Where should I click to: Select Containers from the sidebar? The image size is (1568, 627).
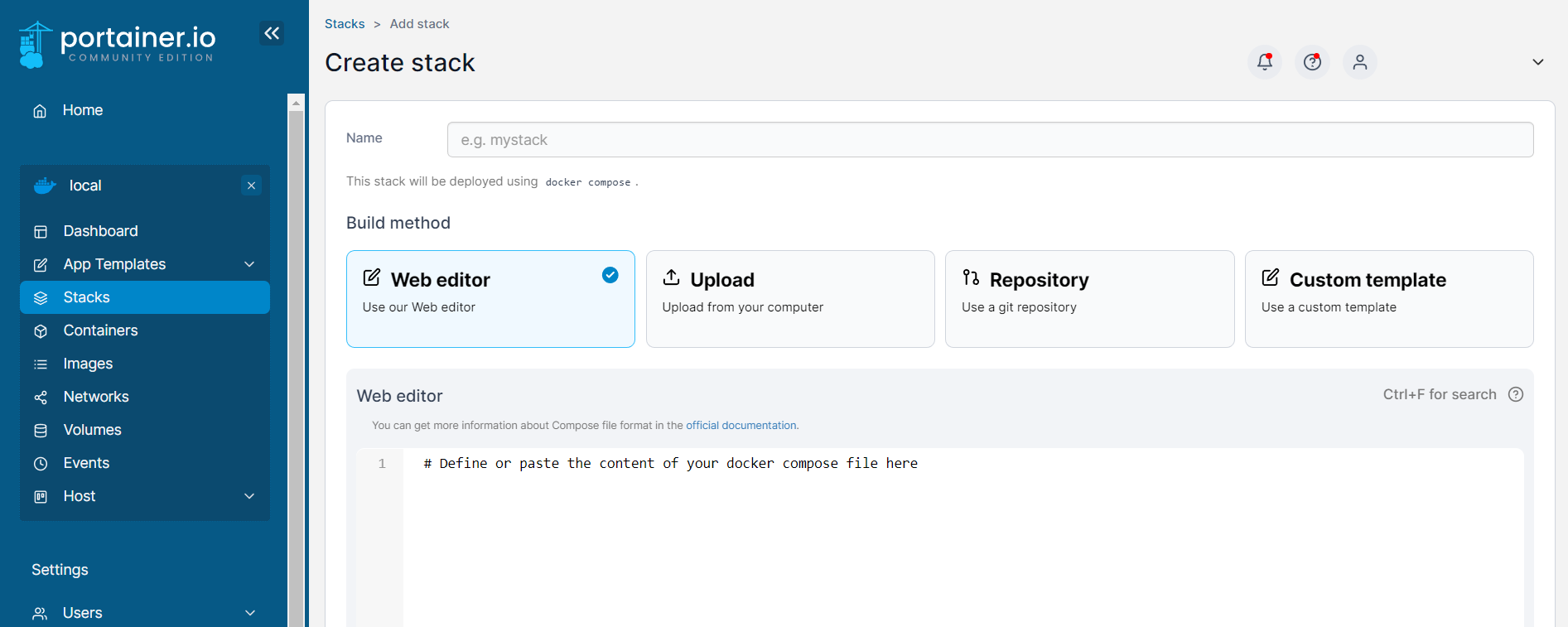(x=100, y=330)
